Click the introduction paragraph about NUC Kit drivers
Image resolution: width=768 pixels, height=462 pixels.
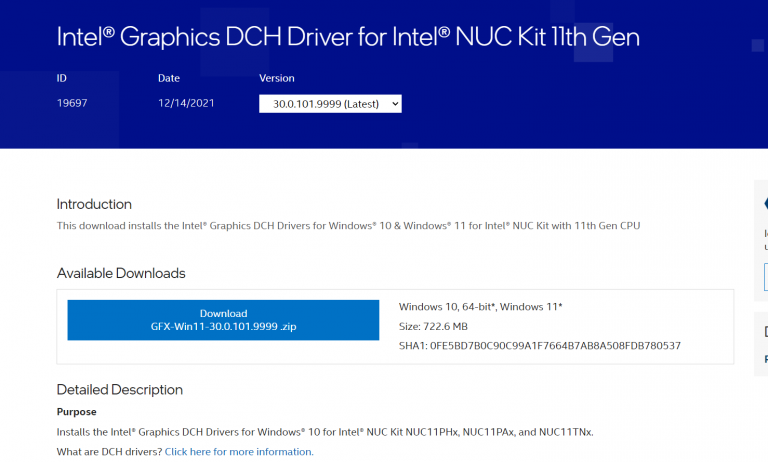[348, 226]
